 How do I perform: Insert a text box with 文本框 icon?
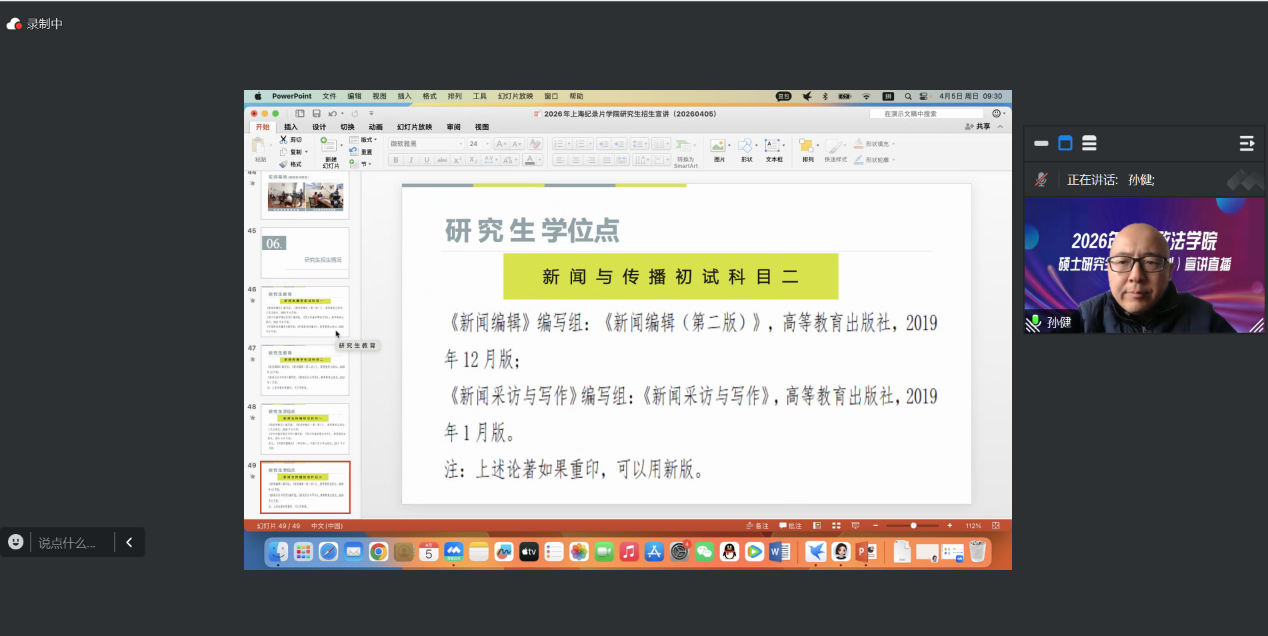pos(774,150)
